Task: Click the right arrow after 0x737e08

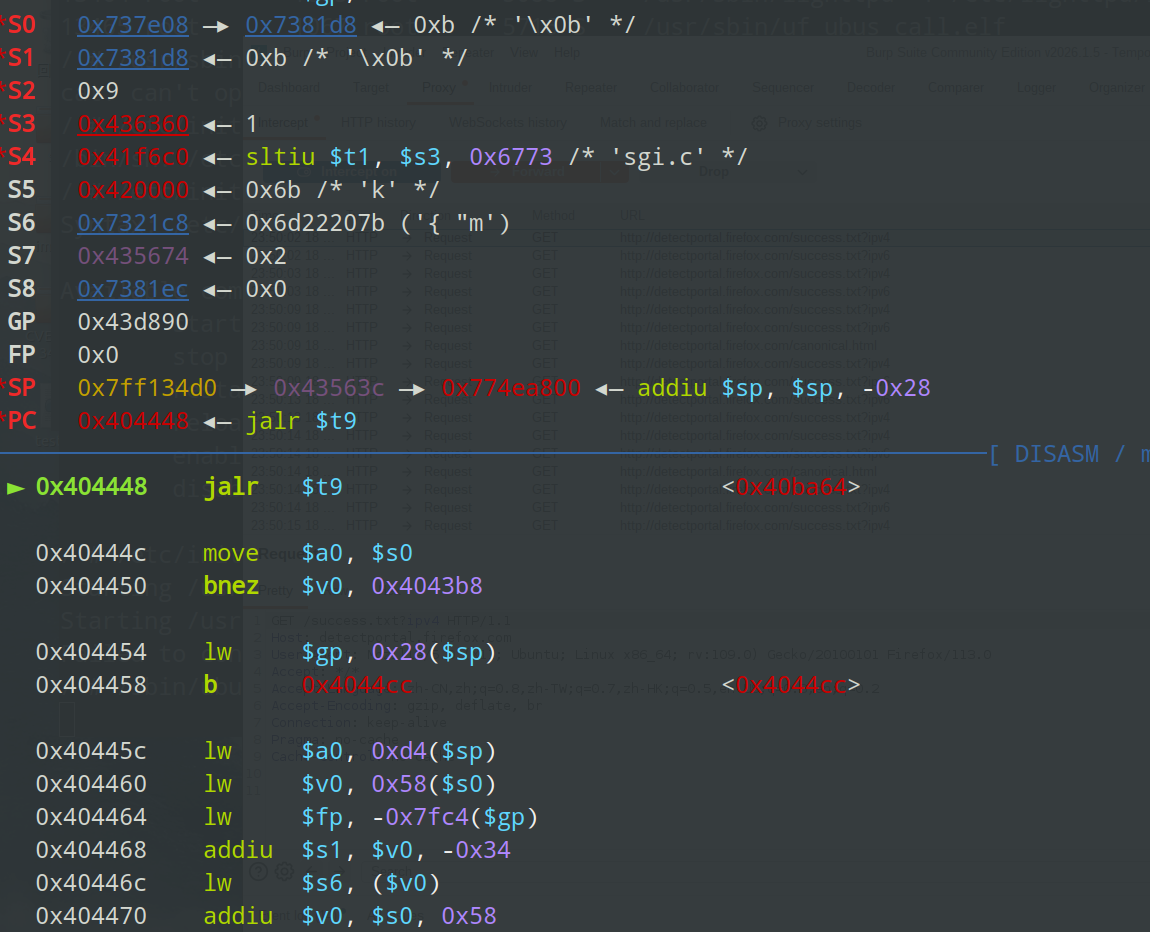Action: [217, 24]
